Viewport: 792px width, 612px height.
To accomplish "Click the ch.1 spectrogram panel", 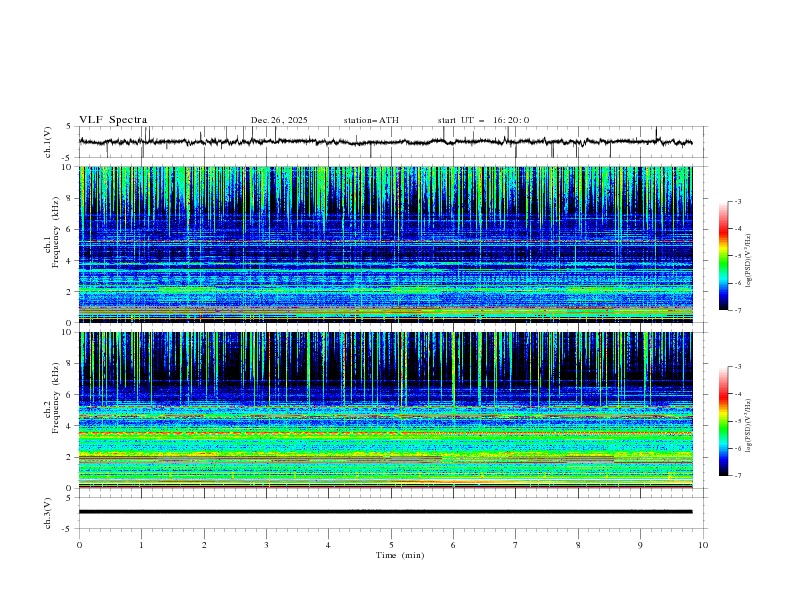I will pos(386,244).
